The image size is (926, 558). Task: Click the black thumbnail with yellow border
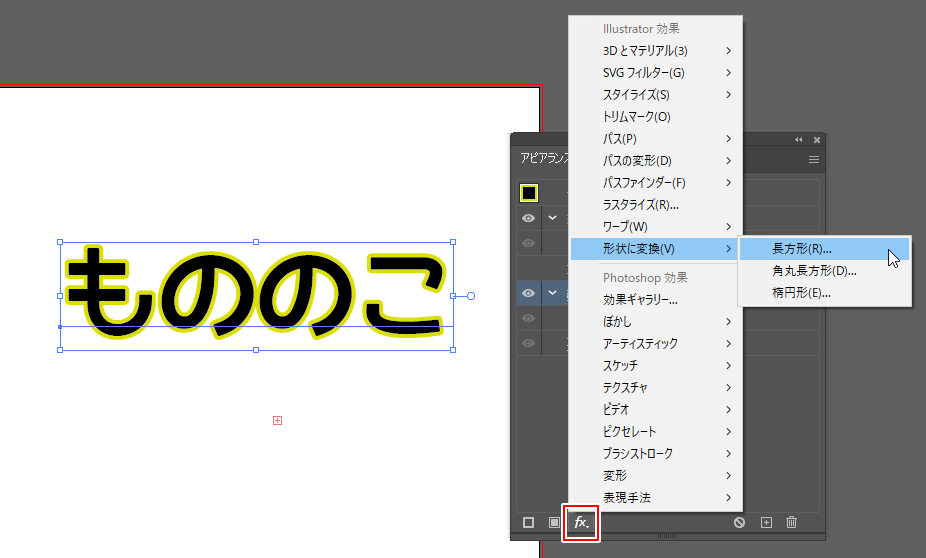click(x=529, y=193)
